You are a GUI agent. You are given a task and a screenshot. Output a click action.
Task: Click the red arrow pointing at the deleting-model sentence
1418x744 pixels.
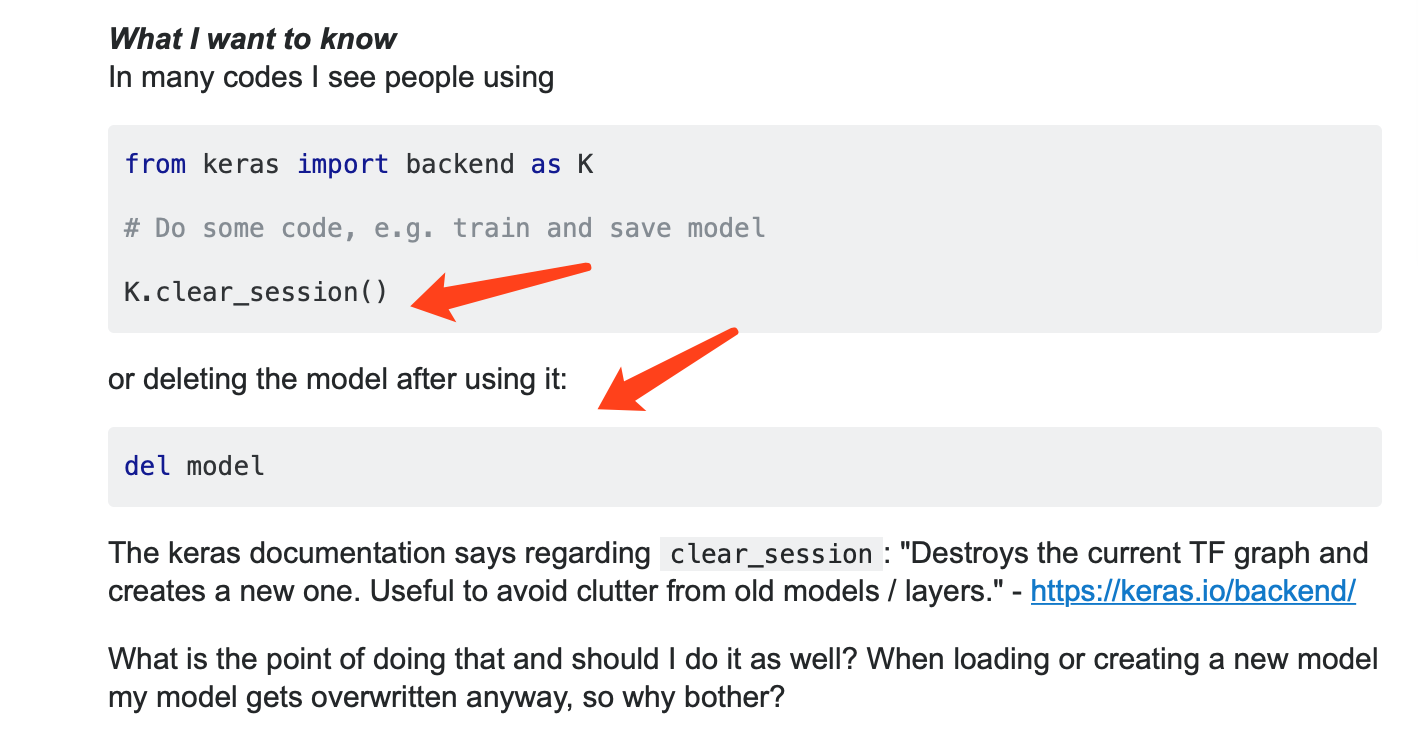coord(666,370)
